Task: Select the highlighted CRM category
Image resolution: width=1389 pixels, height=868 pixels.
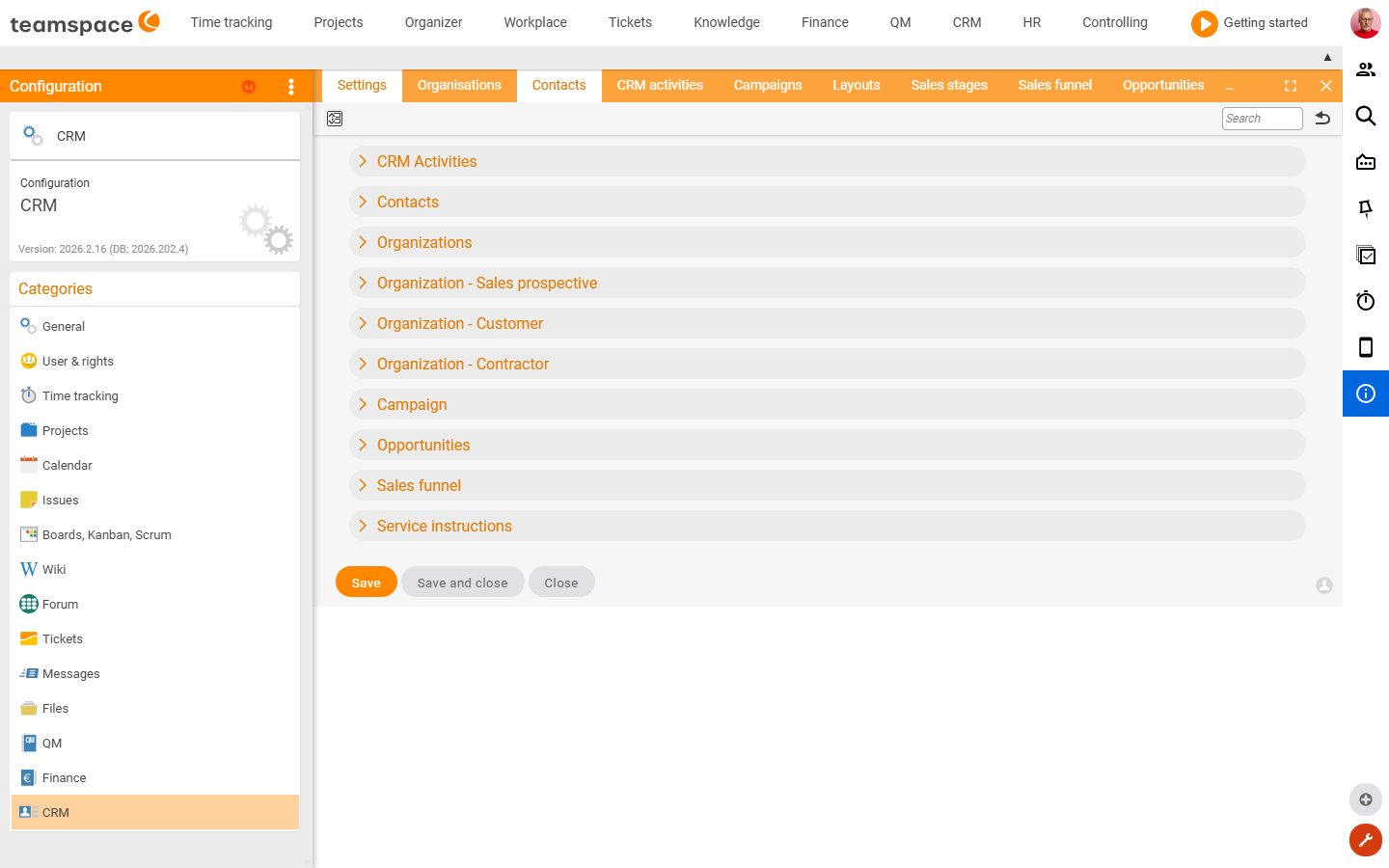Action: click(x=155, y=812)
